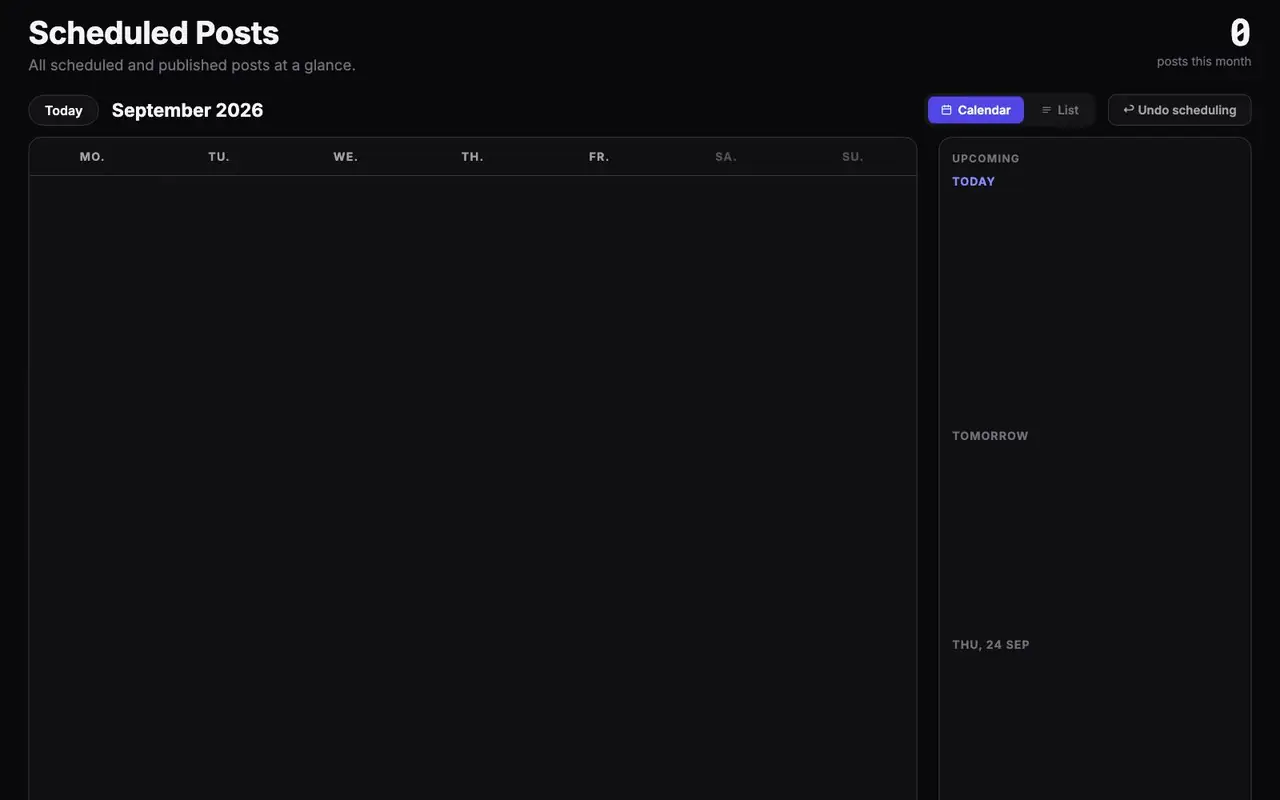Click the 'All scheduled and published posts' subtitle
Viewport: 1280px width, 800px height.
[x=192, y=65]
